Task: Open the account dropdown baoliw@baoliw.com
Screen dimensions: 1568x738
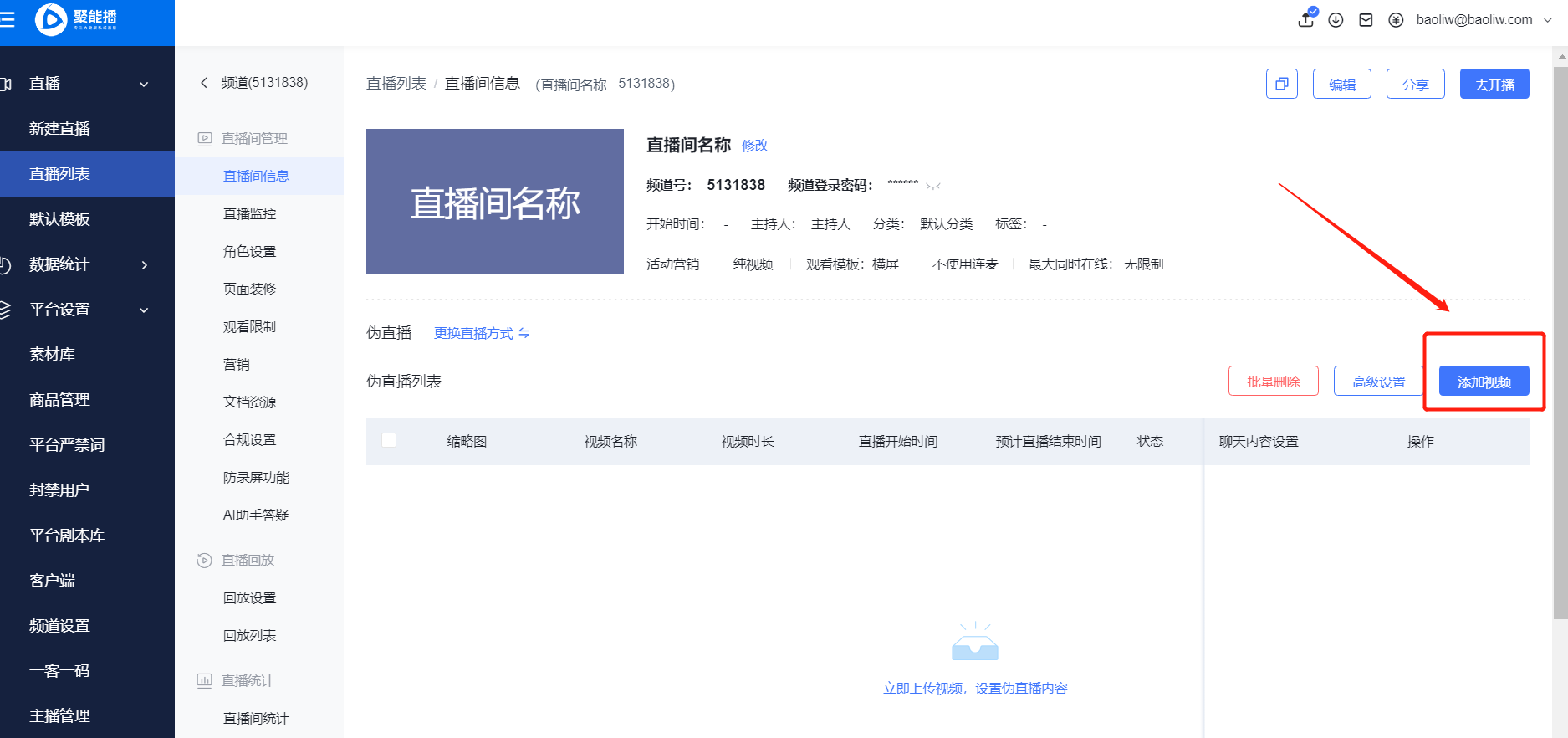Action: tap(1484, 20)
